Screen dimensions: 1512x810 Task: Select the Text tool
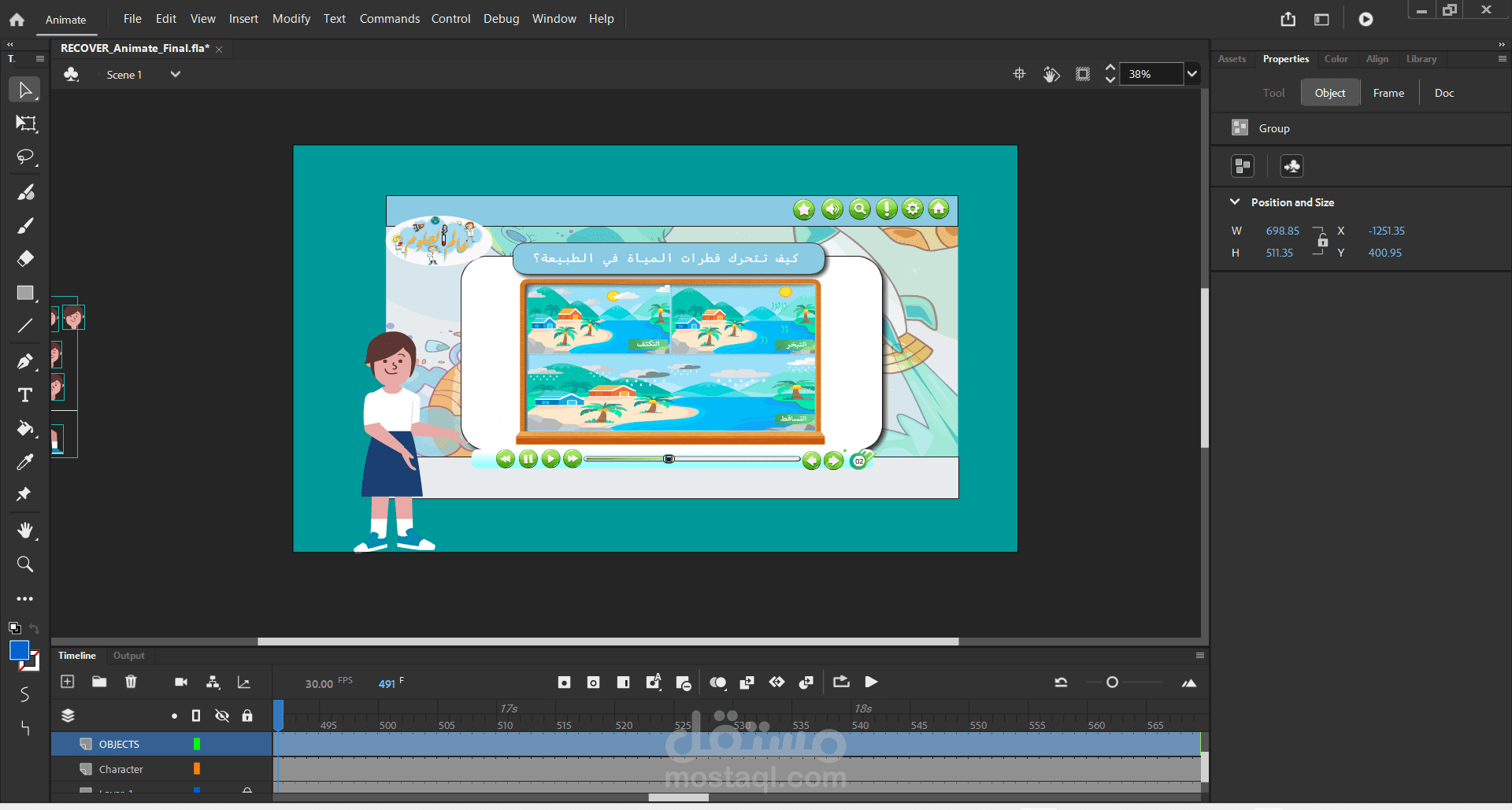click(25, 395)
